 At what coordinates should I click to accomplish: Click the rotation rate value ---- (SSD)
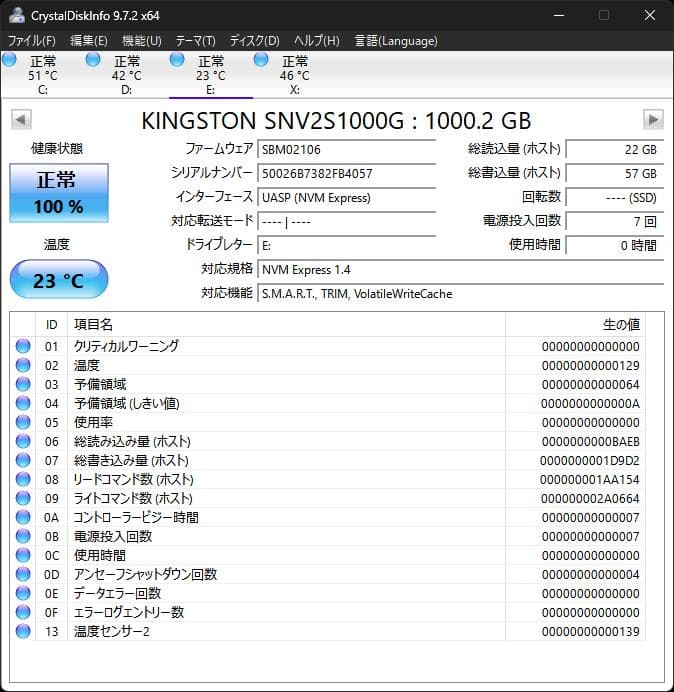[x=614, y=197]
